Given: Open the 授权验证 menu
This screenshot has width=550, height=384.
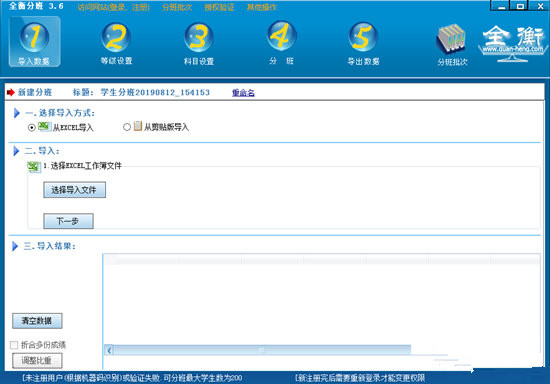Looking at the screenshot, I should [x=219, y=7].
